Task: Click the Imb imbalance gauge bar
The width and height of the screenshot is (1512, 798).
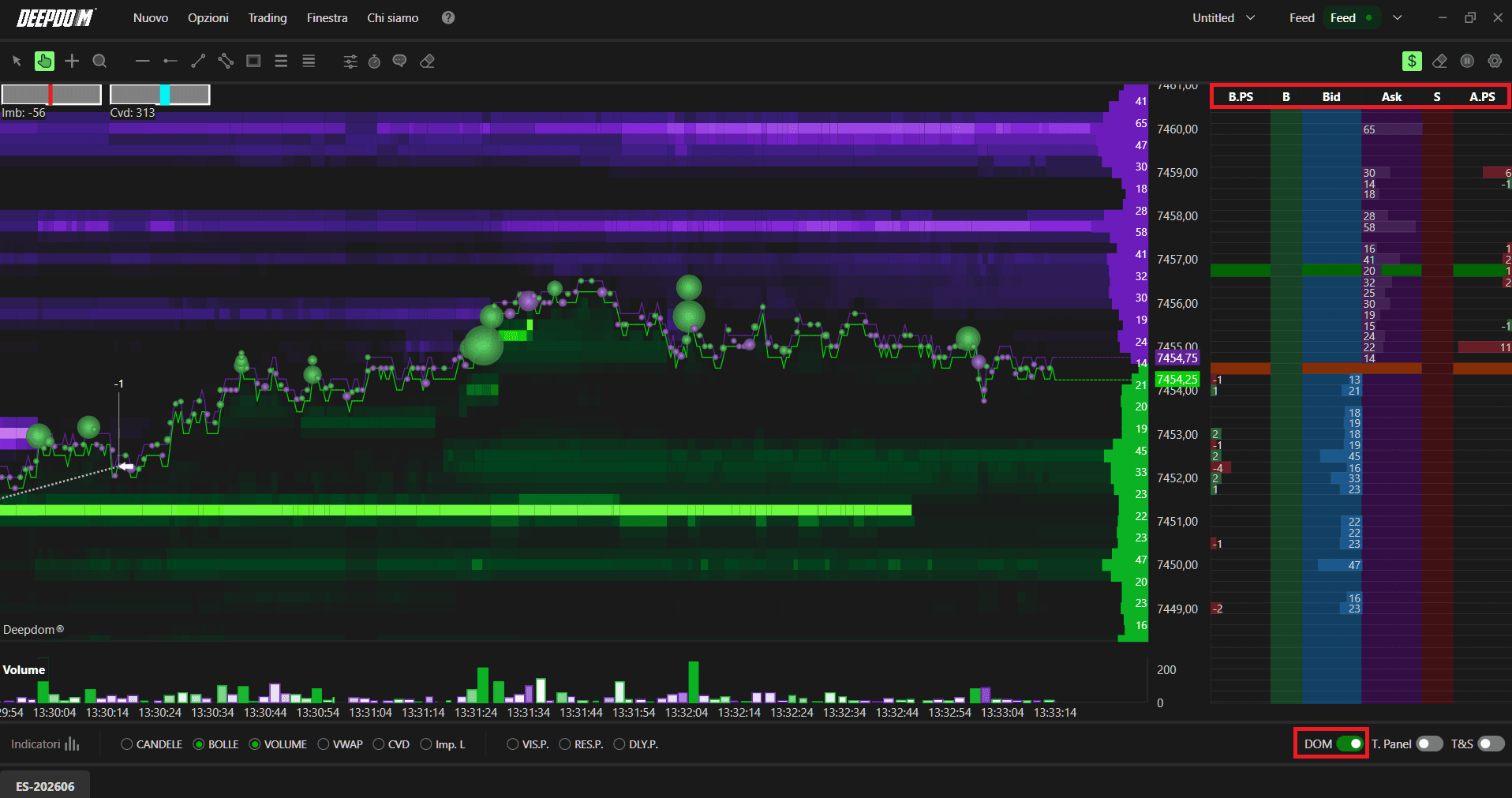Action: pos(51,95)
